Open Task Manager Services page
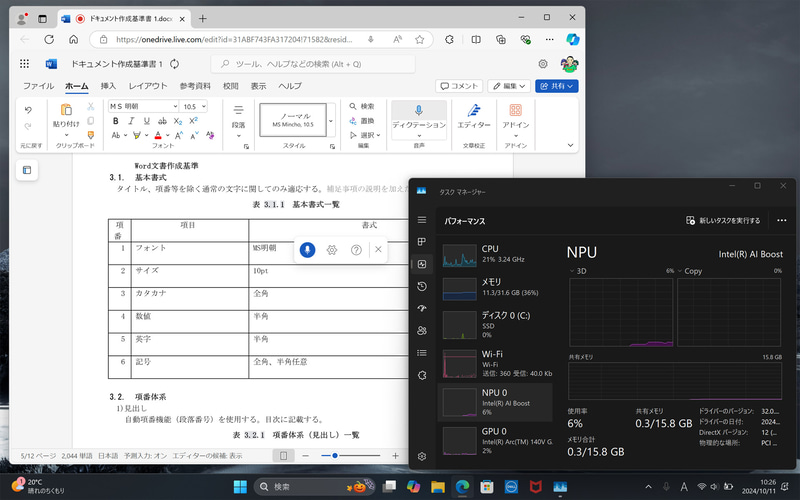Image resolution: width=800 pixels, height=500 pixels. click(422, 376)
